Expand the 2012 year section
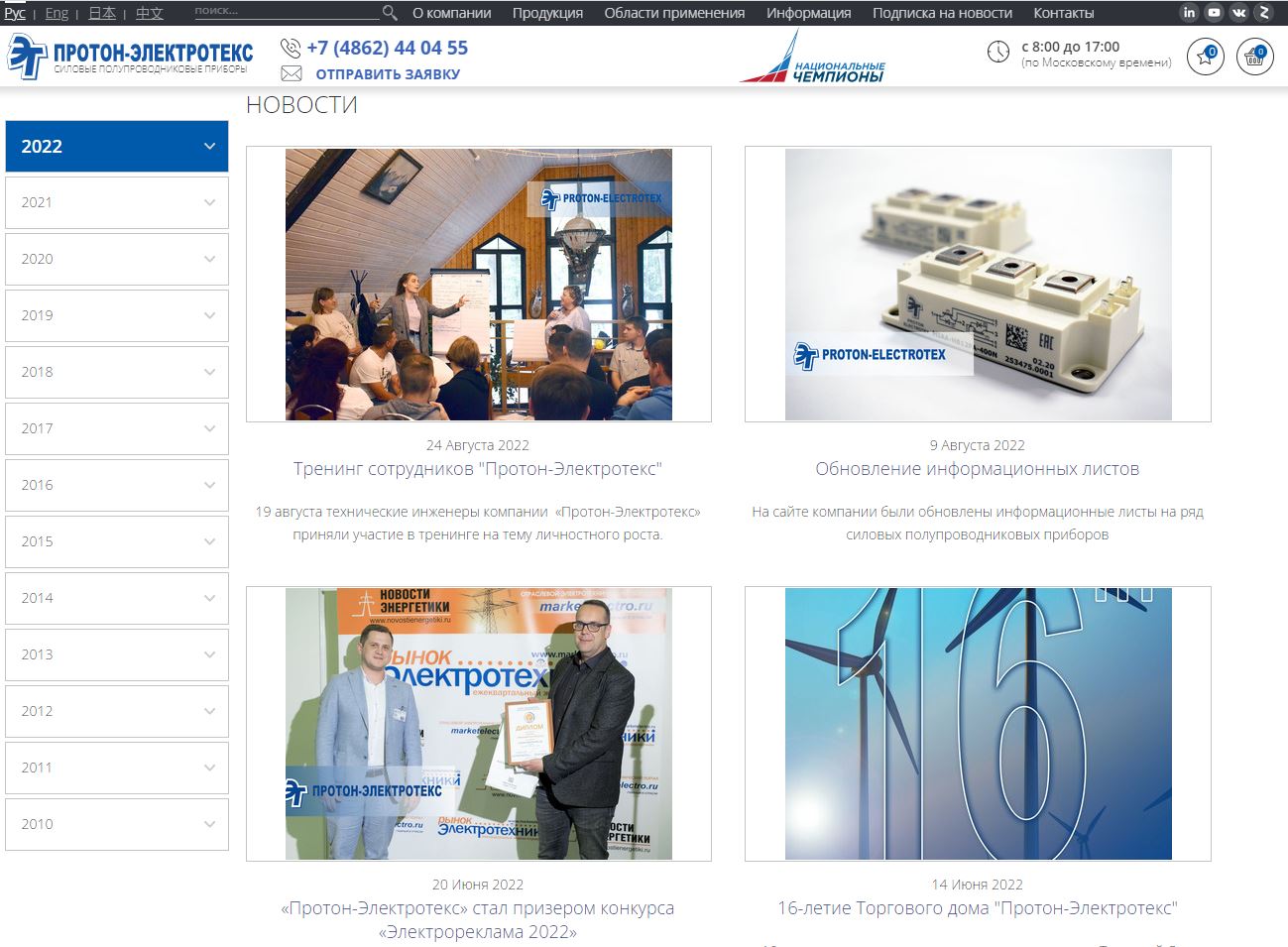 pyautogui.click(x=117, y=711)
